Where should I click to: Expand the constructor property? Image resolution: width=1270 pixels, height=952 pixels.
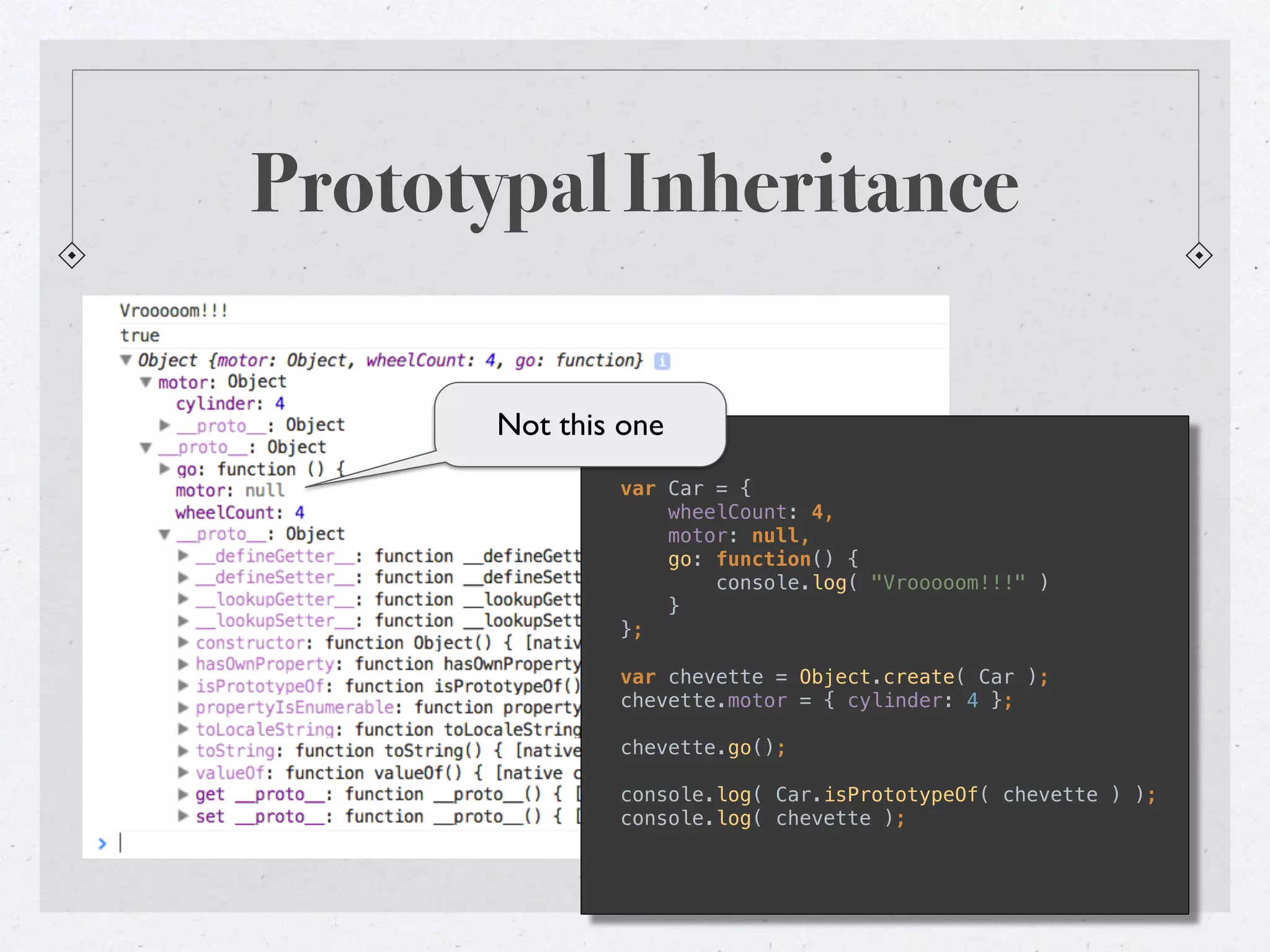[183, 642]
